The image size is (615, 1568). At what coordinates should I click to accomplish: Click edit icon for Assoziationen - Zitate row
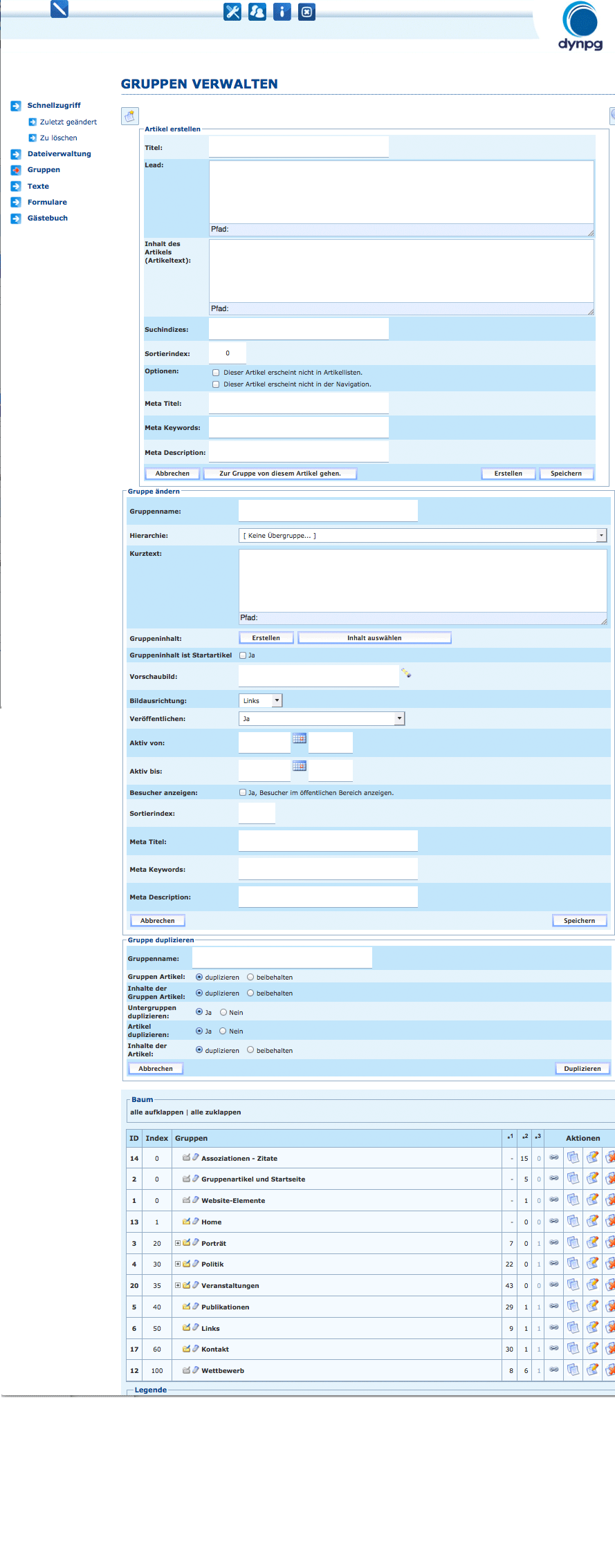(x=592, y=1157)
